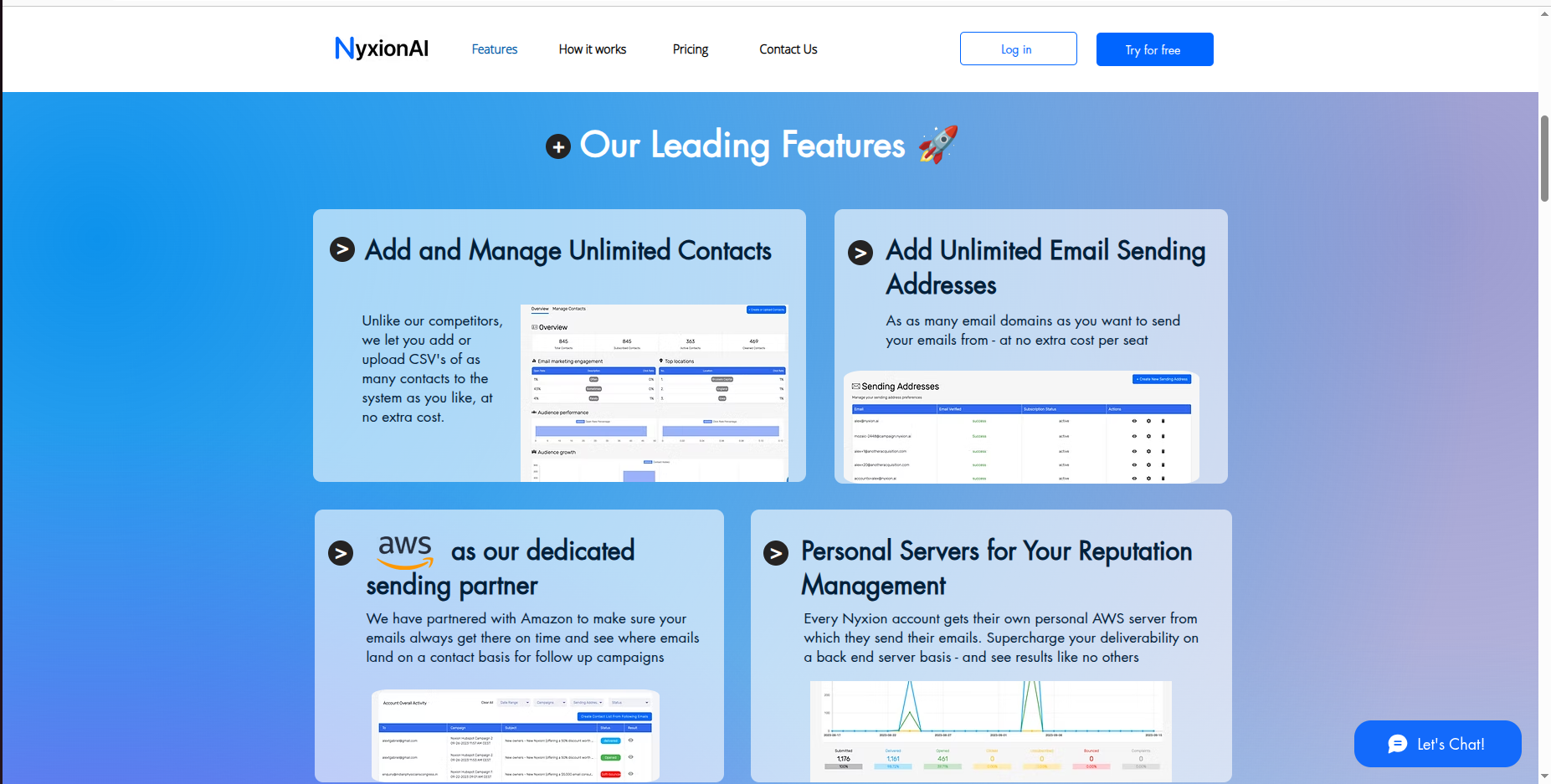Click scrollbar down arrow
This screenshot has width=1551, height=784.
click(1544, 777)
